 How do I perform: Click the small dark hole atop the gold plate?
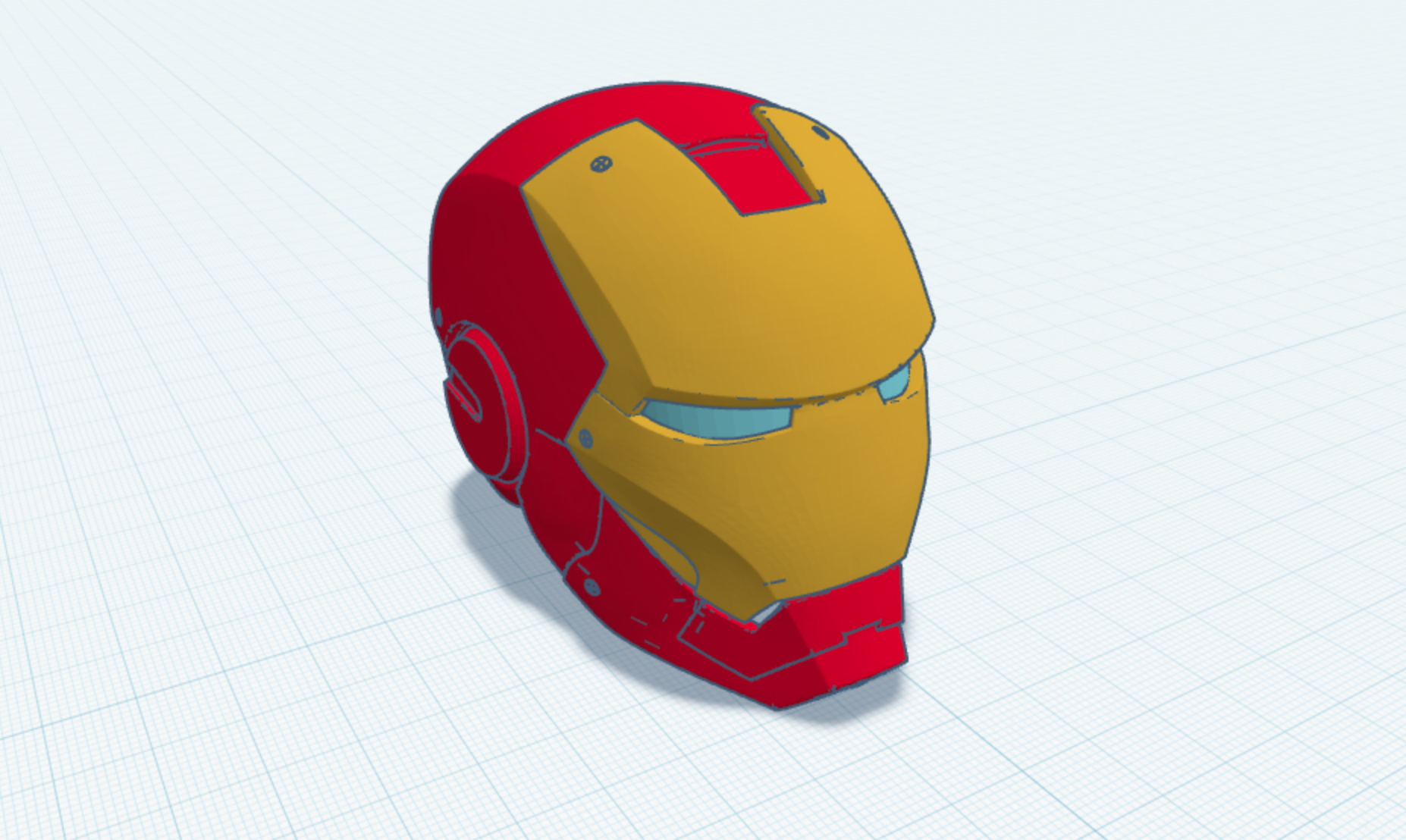821,133
